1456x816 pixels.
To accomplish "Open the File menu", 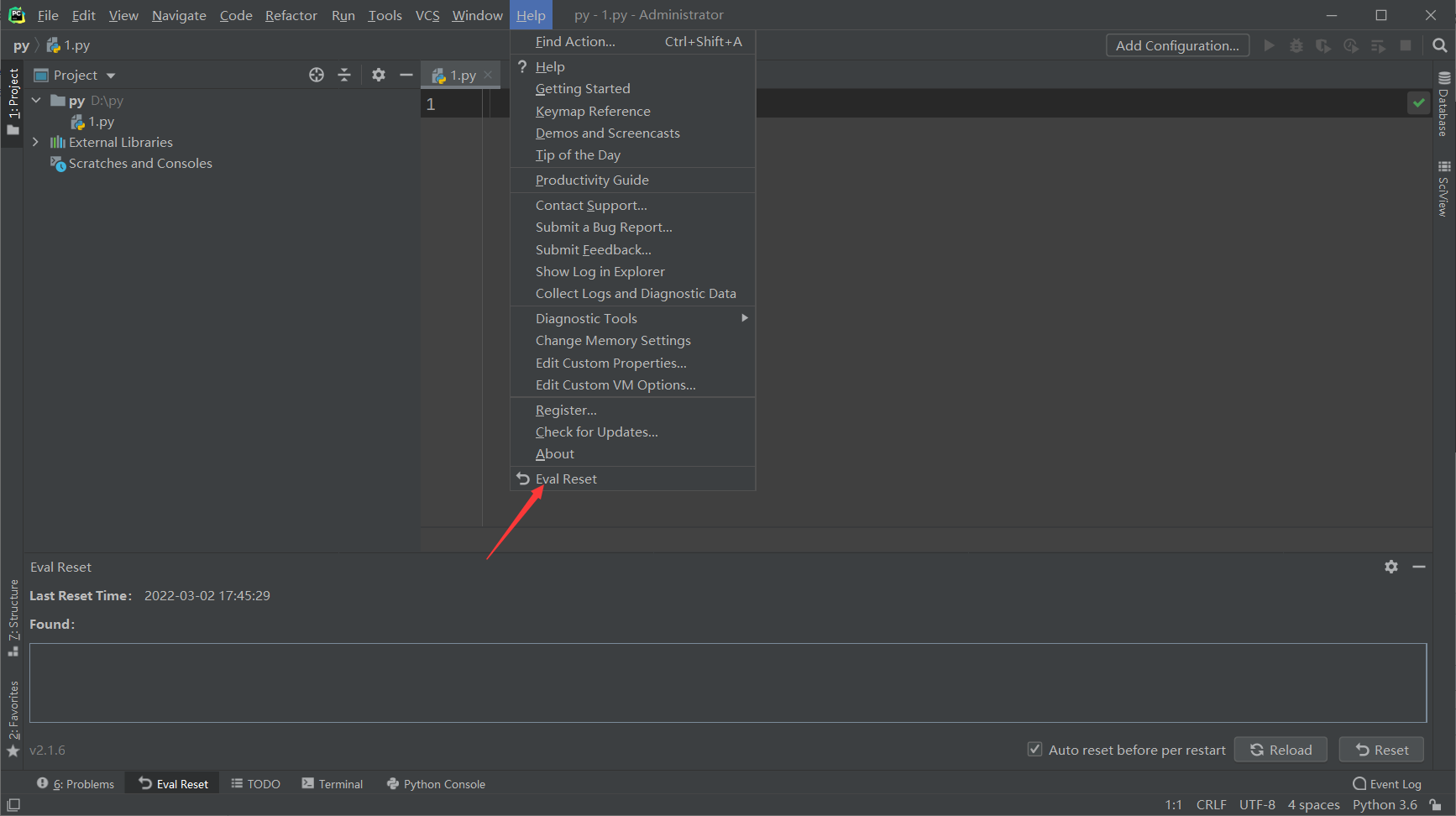I will click(48, 15).
